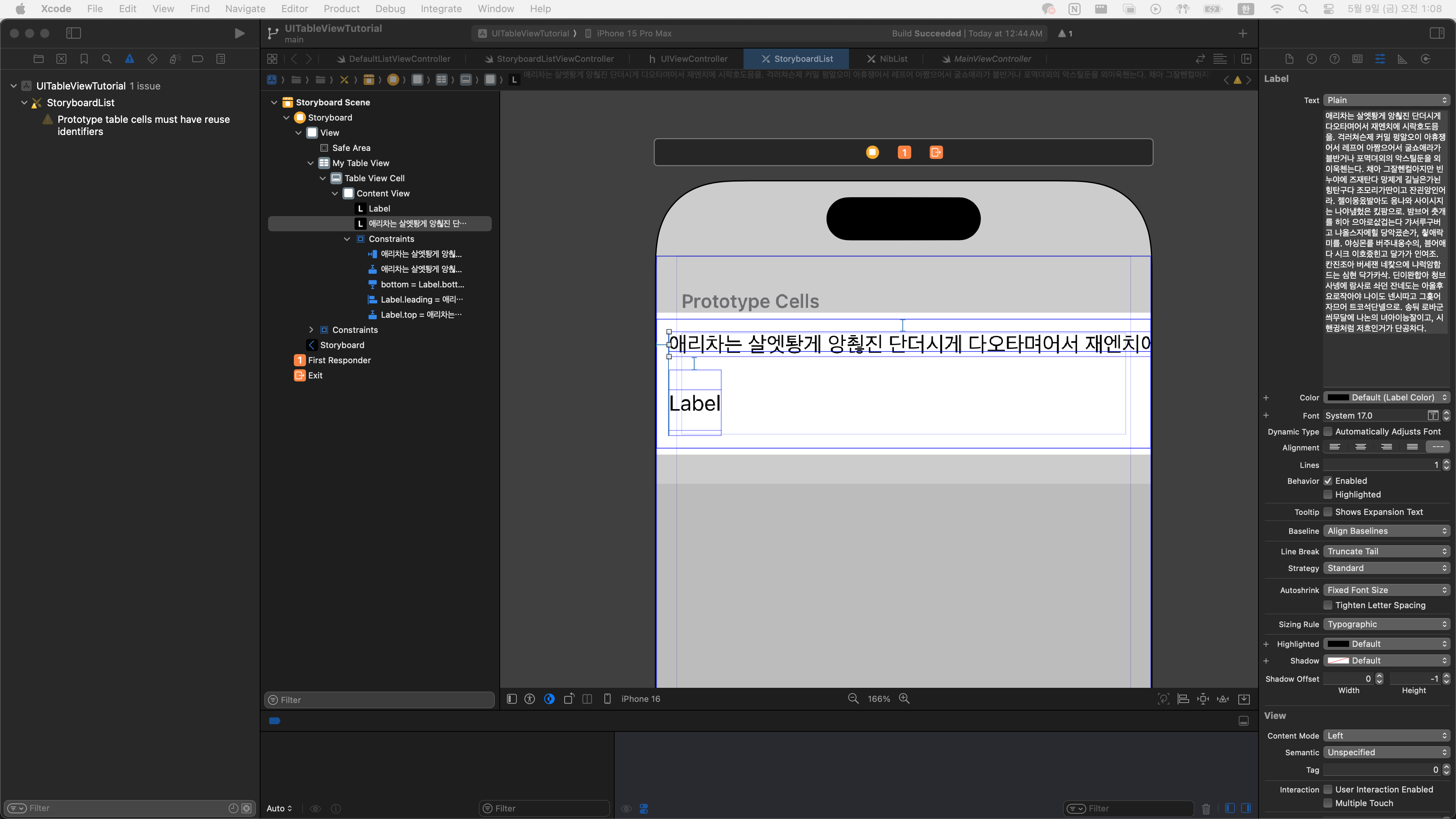Open Add New Constraints menu

click(x=1203, y=699)
